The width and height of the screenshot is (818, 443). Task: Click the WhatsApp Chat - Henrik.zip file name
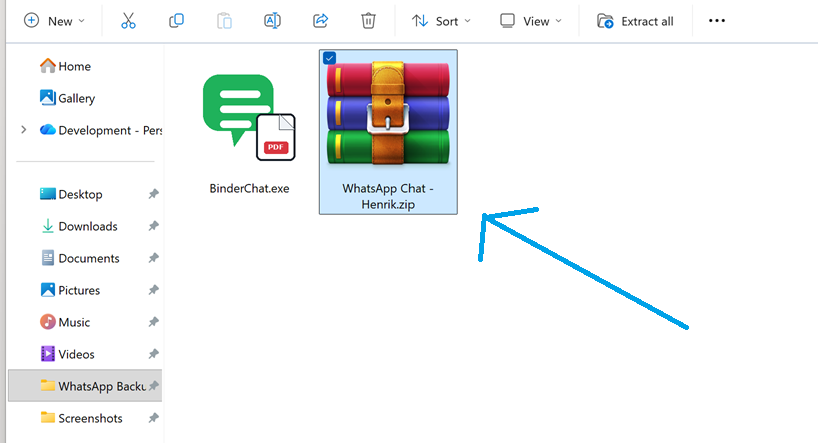coord(388,196)
